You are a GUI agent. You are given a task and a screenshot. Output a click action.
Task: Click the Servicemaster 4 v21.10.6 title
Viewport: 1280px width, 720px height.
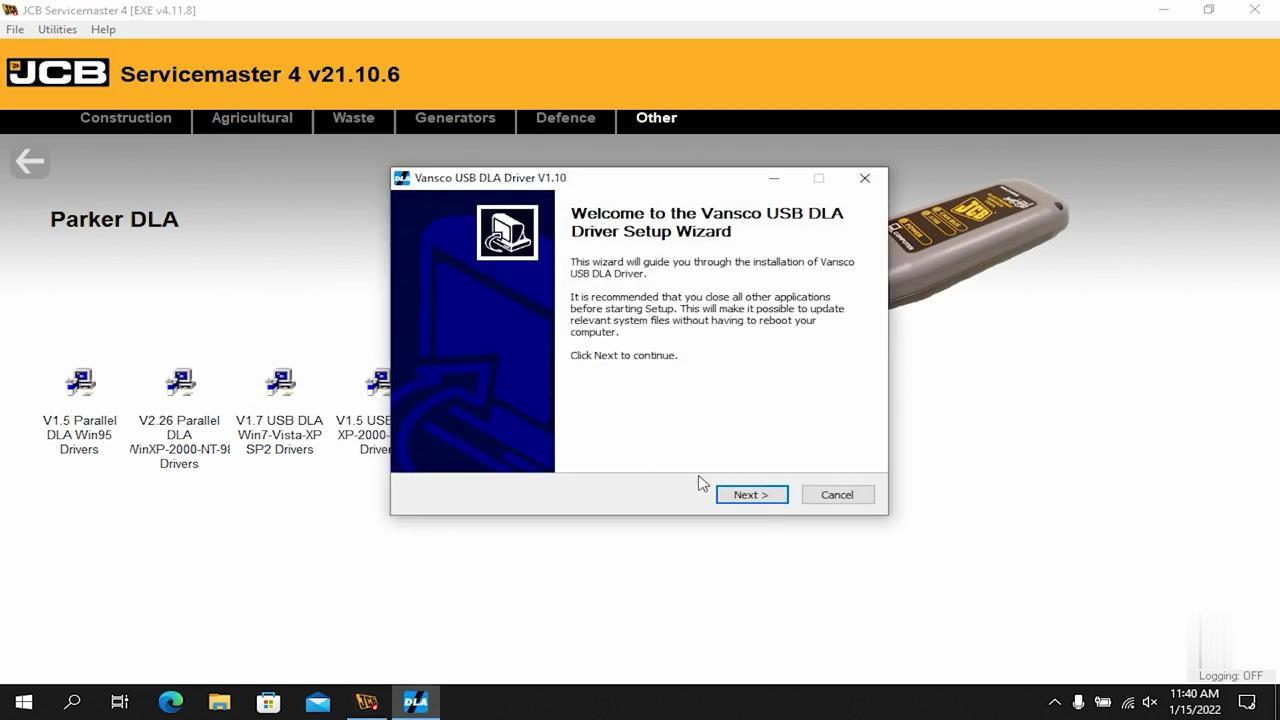click(260, 74)
